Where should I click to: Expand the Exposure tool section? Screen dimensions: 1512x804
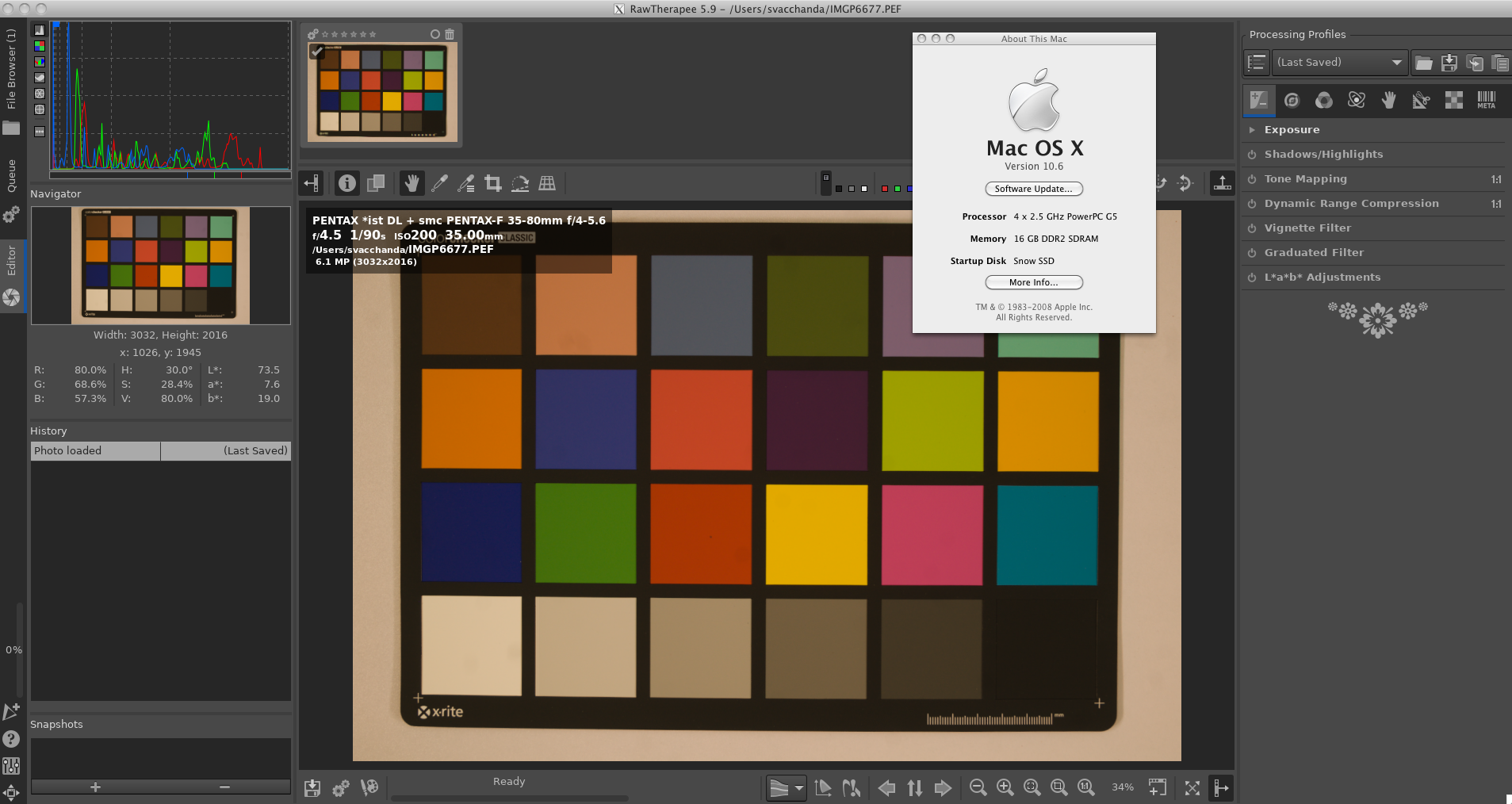pyautogui.click(x=1252, y=130)
